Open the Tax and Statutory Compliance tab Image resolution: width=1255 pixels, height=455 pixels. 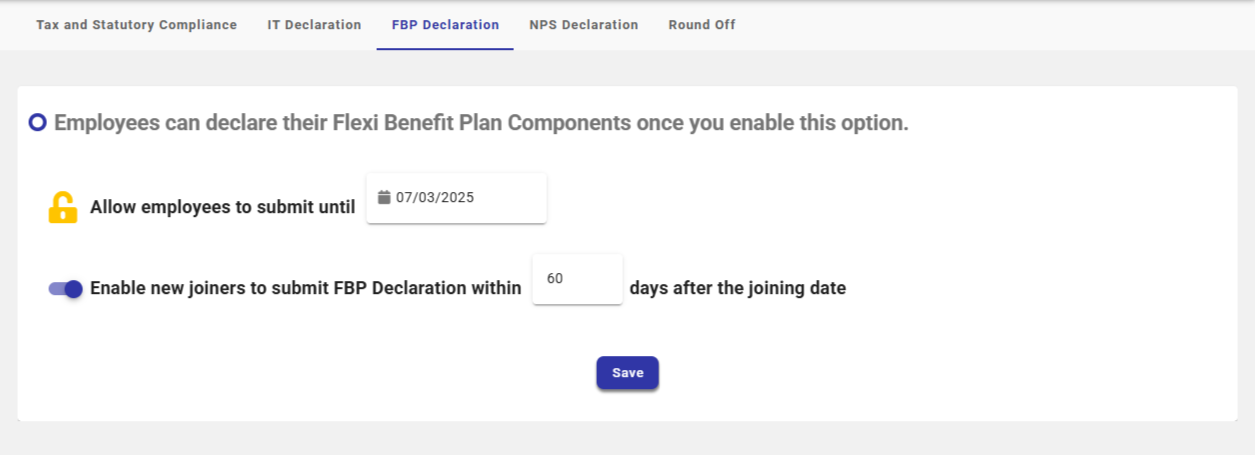click(136, 25)
